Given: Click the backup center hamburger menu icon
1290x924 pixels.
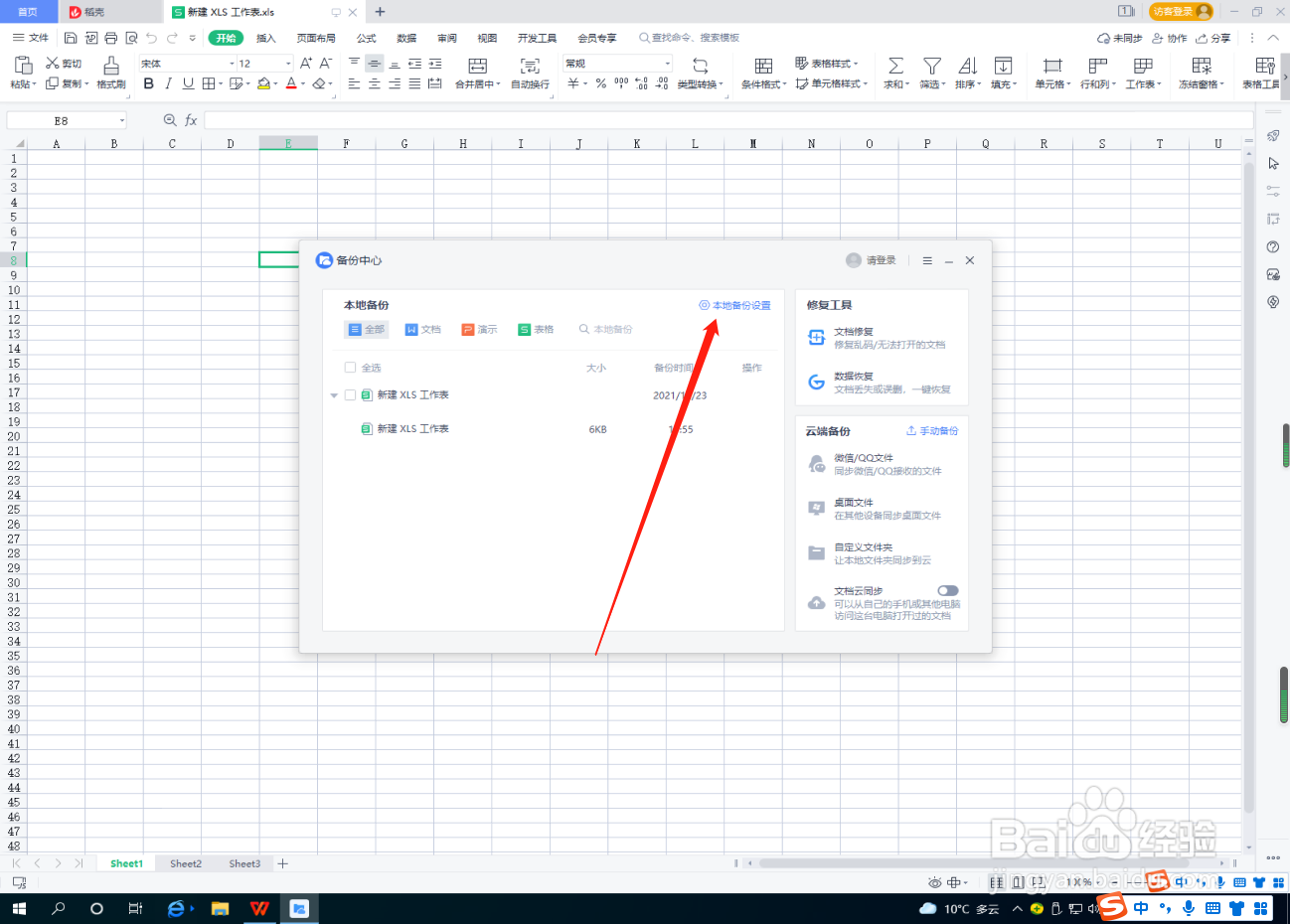Looking at the screenshot, I should click(x=927, y=260).
